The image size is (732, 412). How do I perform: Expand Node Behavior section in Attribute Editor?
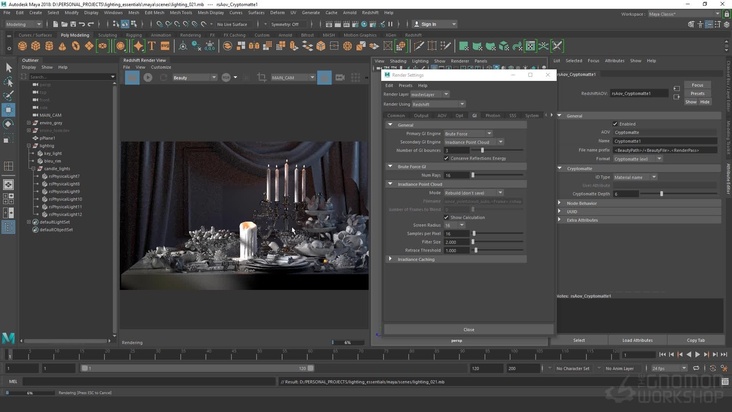[559, 203]
